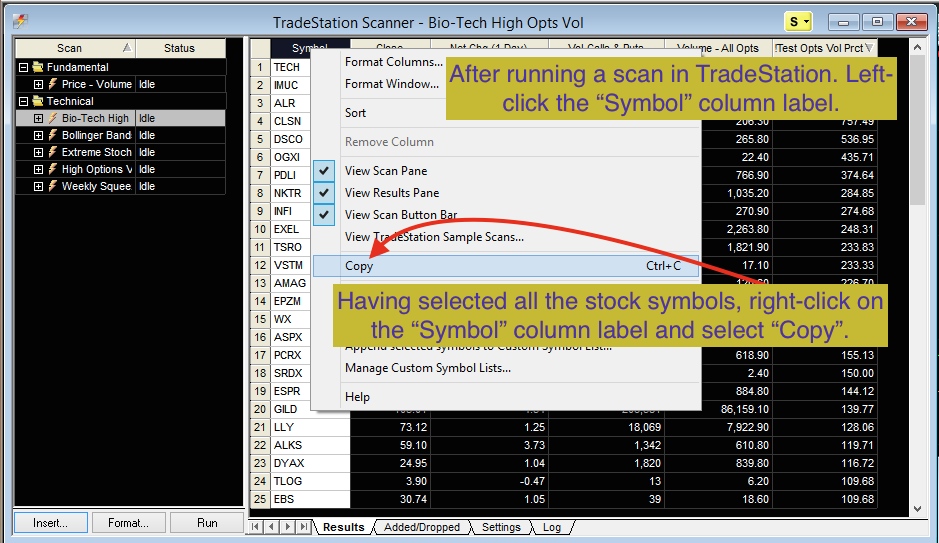Screen dimensions: 939x543
Task: Click the lightning icon for Extreme Stoch scan
Action: pos(53,152)
